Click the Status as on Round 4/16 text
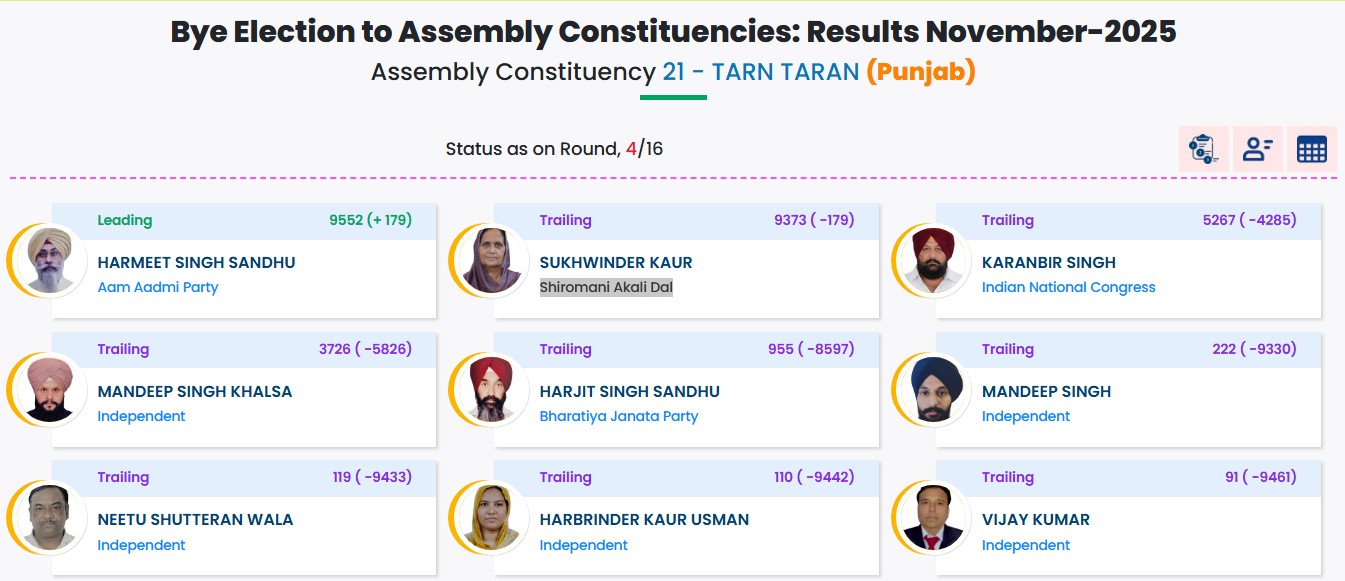Screen dimensions: 1345x581 [x=554, y=150]
